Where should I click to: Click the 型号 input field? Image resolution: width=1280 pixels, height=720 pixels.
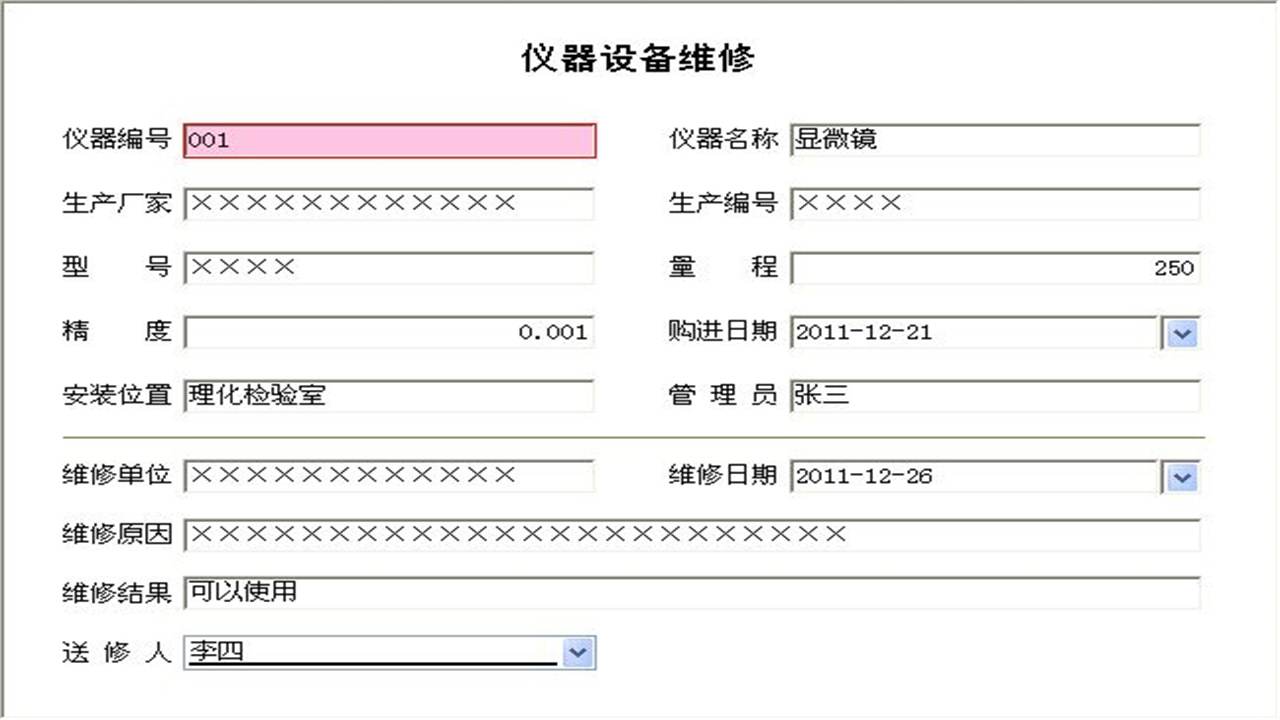click(x=389, y=268)
